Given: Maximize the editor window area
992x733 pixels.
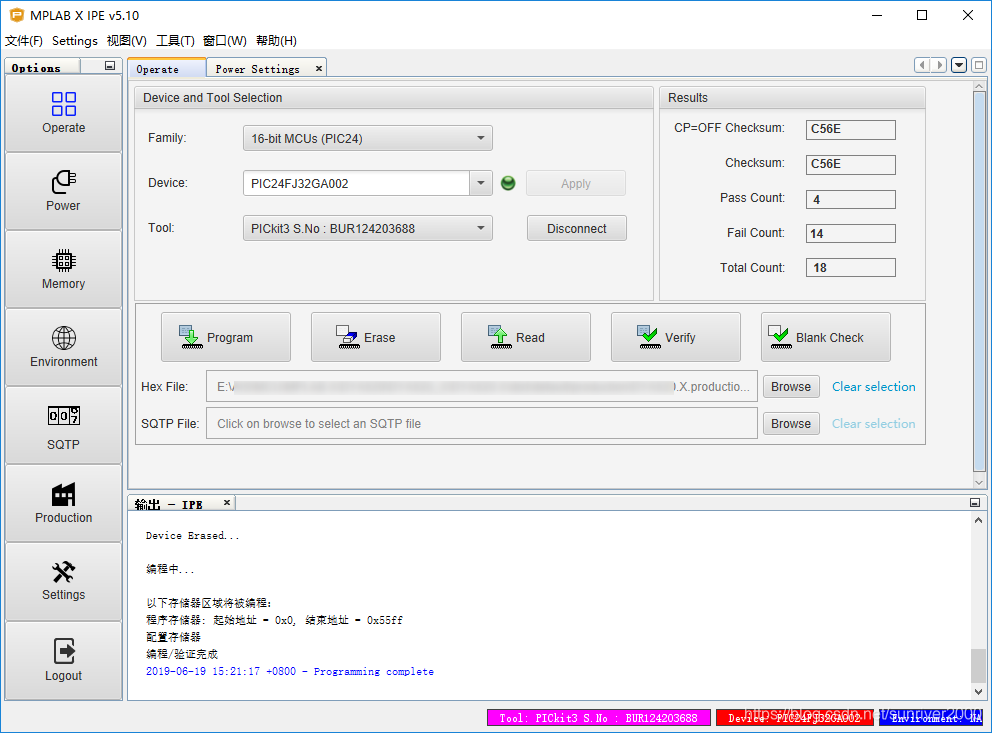Looking at the screenshot, I should point(979,65).
